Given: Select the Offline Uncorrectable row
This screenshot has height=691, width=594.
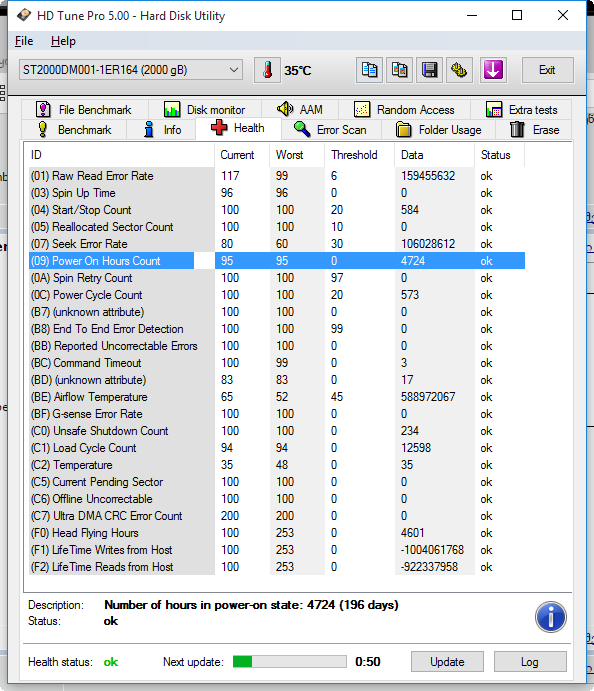Looking at the screenshot, I should click(x=277, y=499).
